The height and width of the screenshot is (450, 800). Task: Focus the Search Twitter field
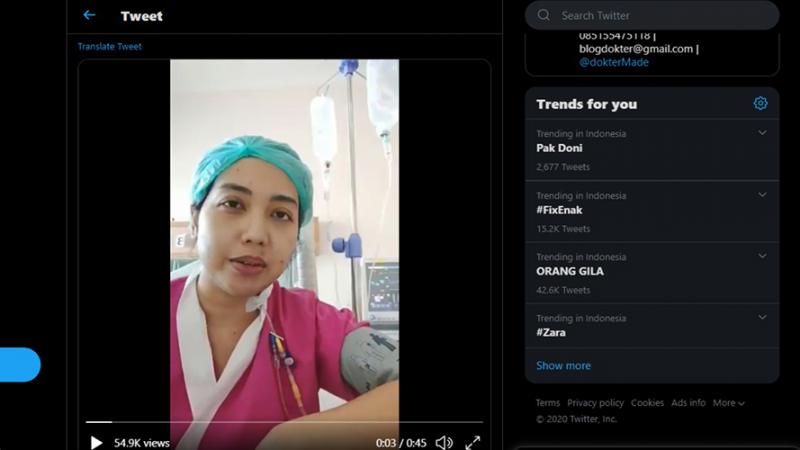pos(652,15)
